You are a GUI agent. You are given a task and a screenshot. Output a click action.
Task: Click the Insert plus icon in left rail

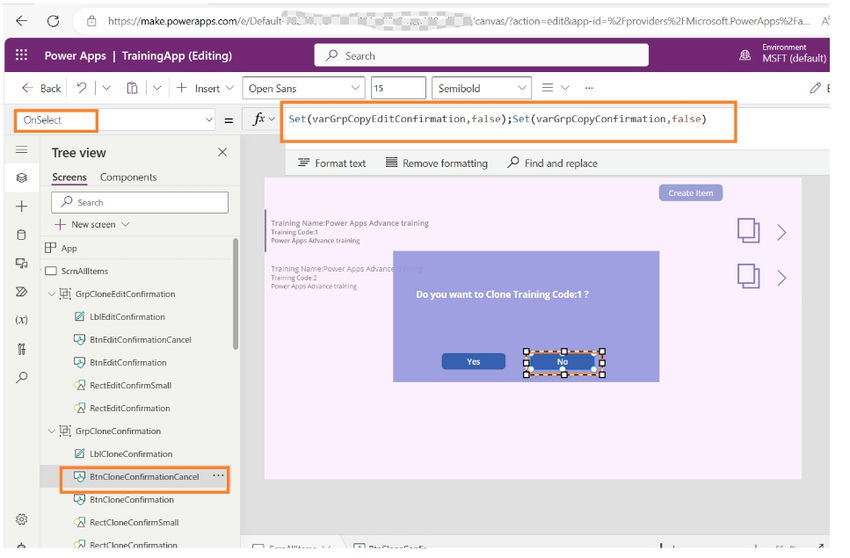(22, 206)
